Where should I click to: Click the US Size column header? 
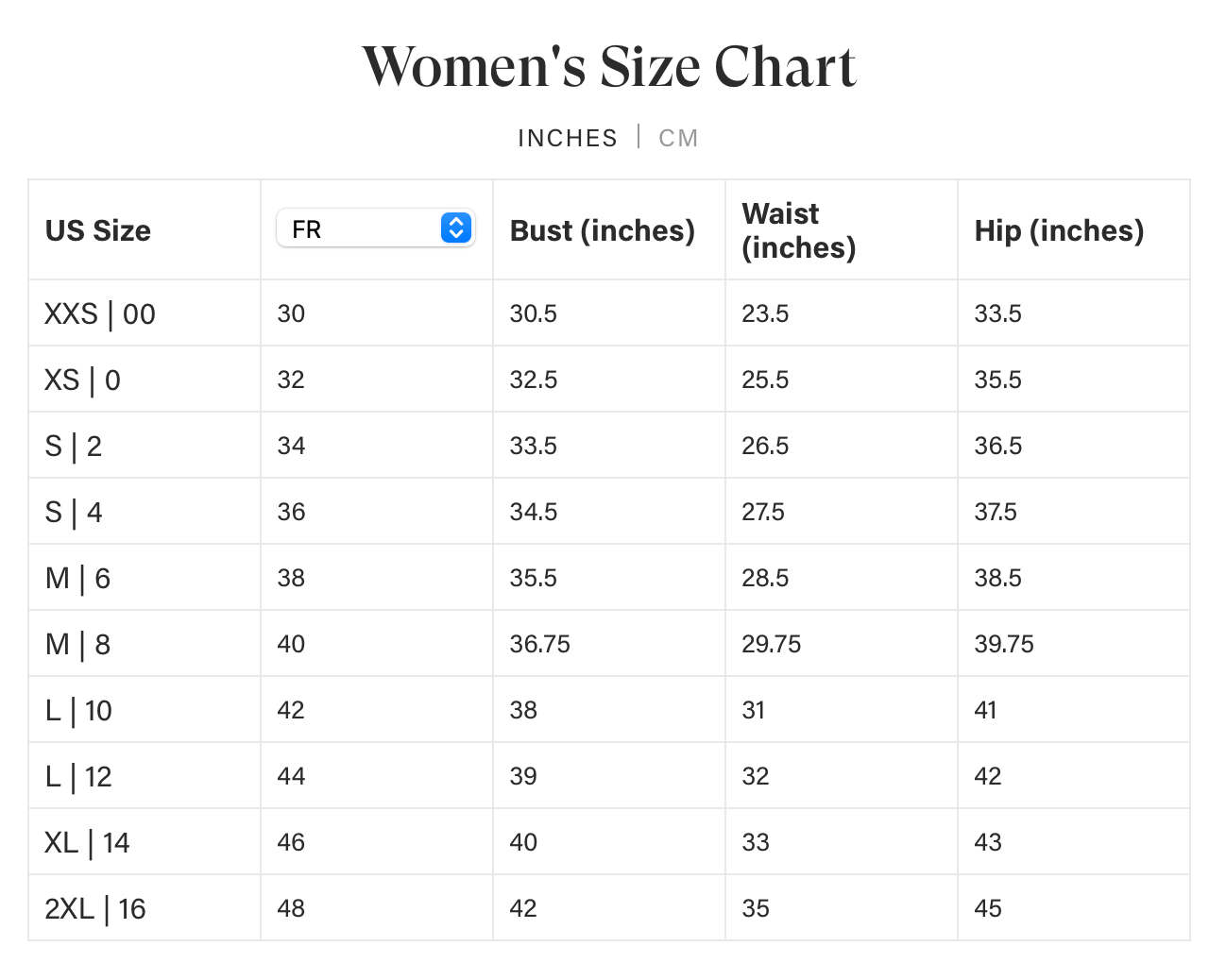(98, 230)
